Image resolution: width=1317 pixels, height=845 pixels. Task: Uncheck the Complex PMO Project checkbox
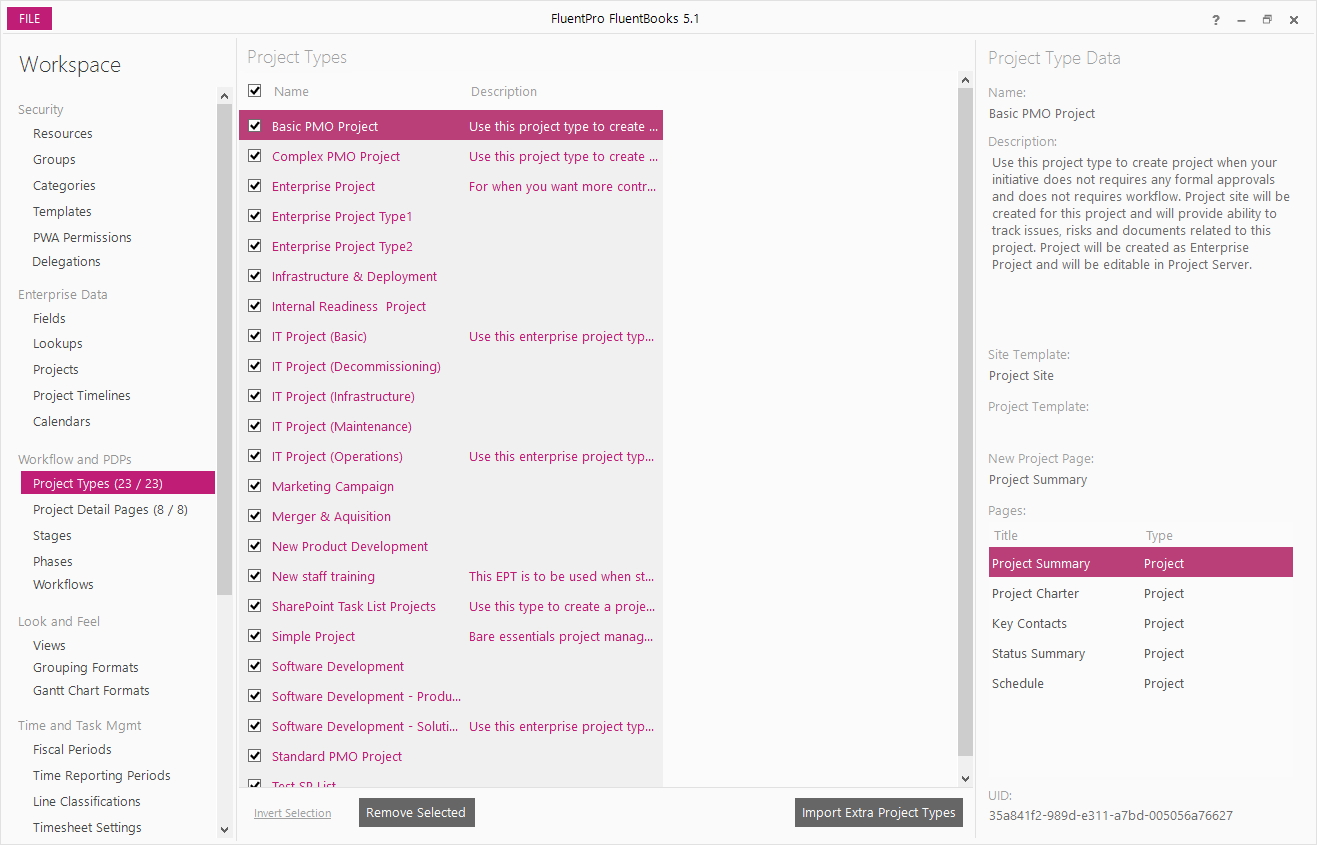pyautogui.click(x=255, y=156)
